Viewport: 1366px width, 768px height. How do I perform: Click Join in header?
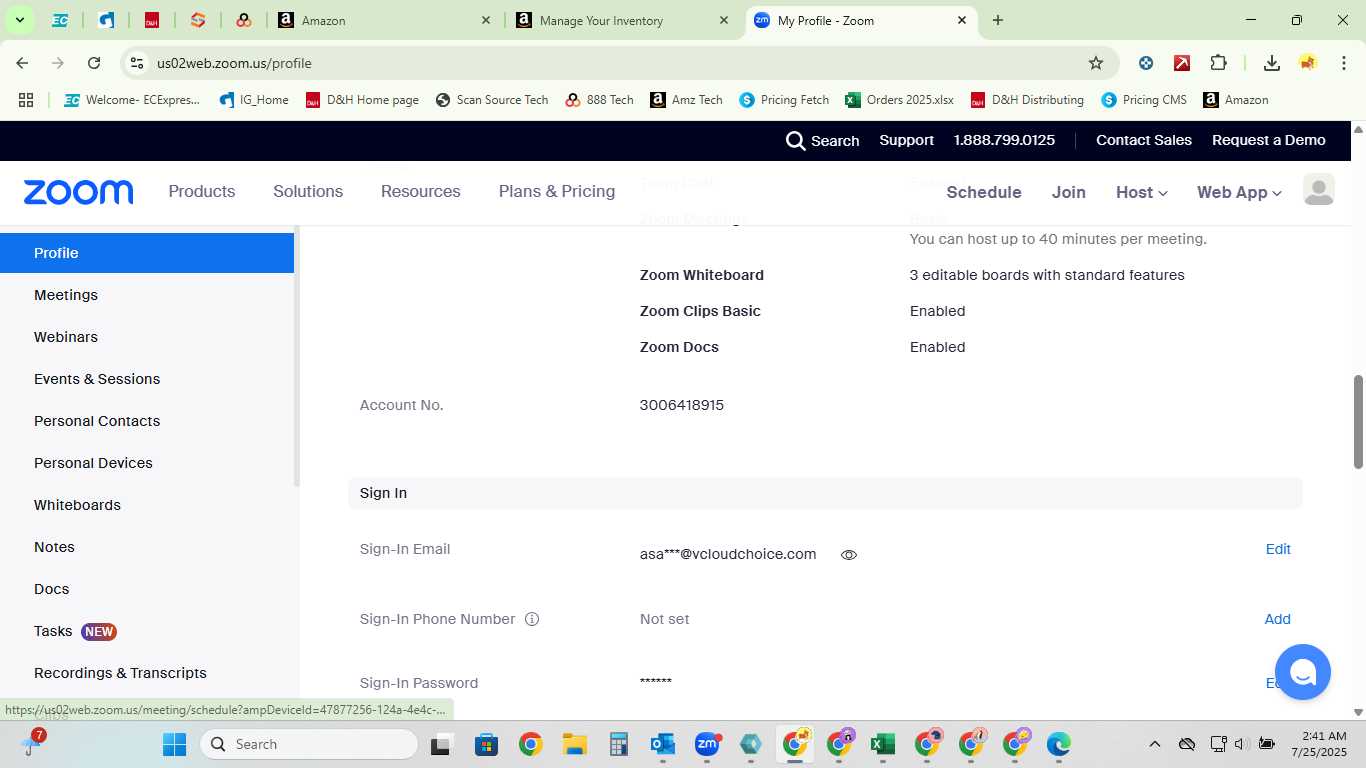[1068, 192]
